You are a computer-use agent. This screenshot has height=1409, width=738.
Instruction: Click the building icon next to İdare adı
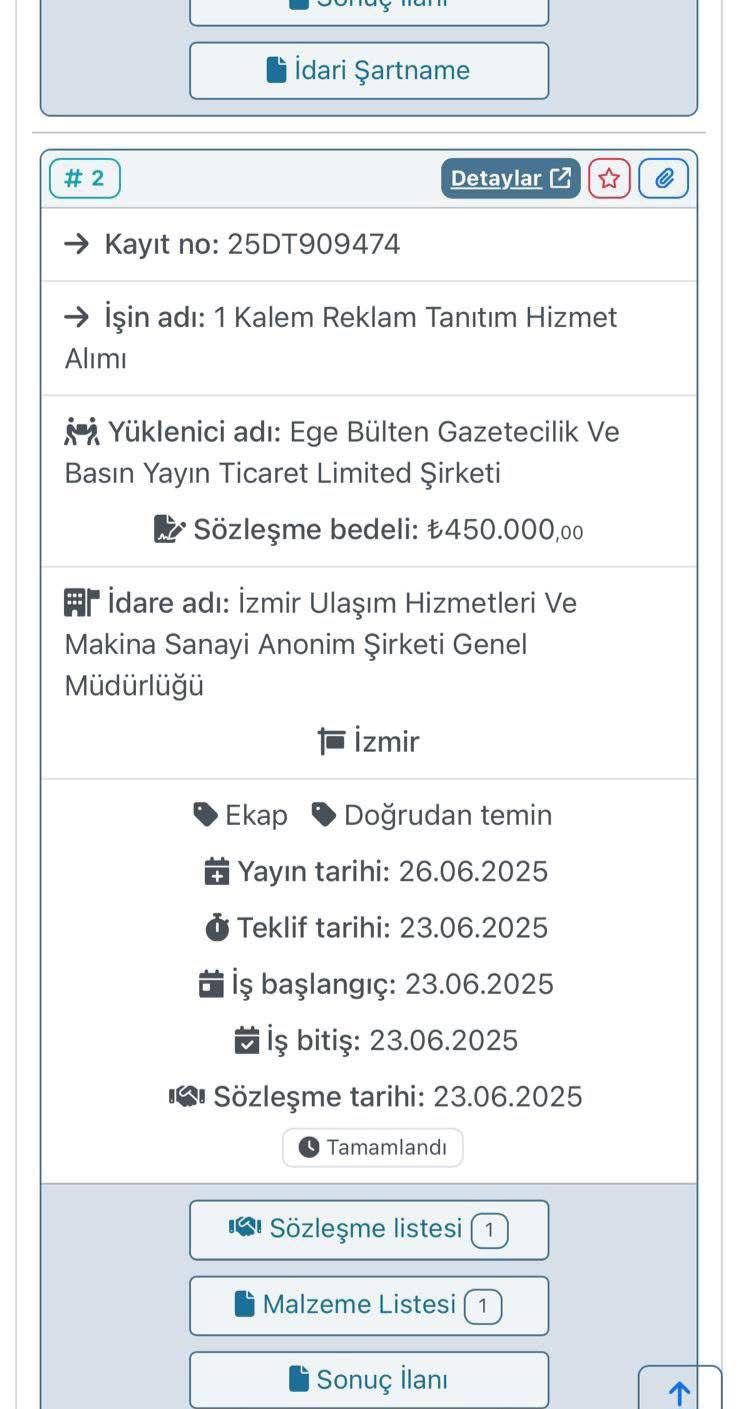(82, 602)
